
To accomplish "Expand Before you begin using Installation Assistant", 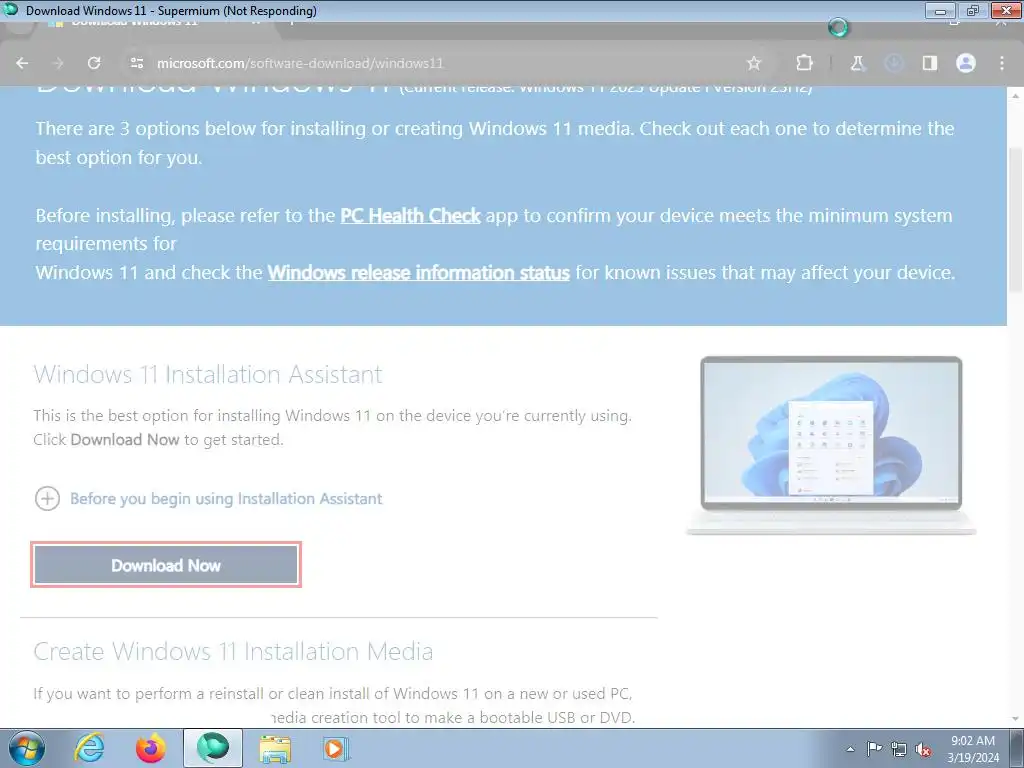I will [208, 499].
